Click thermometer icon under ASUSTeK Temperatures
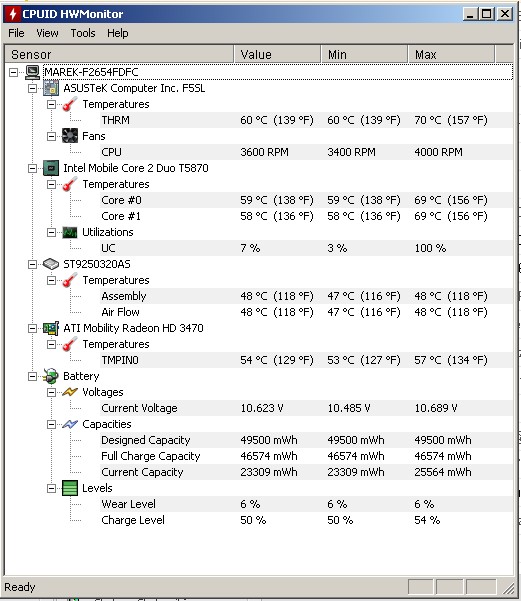The image size is (521, 601). (70, 104)
